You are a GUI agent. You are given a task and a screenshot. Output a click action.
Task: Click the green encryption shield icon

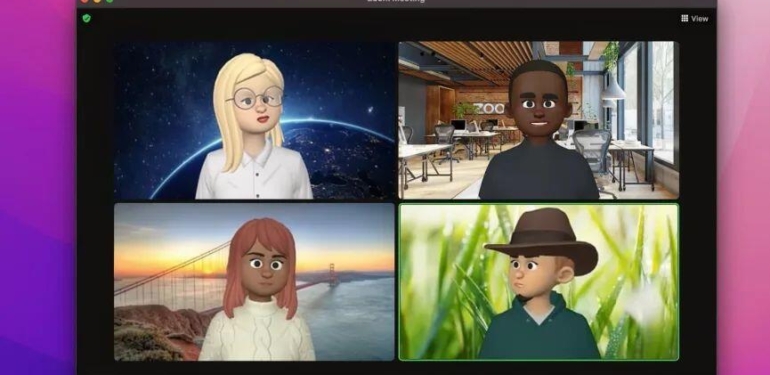(x=87, y=19)
